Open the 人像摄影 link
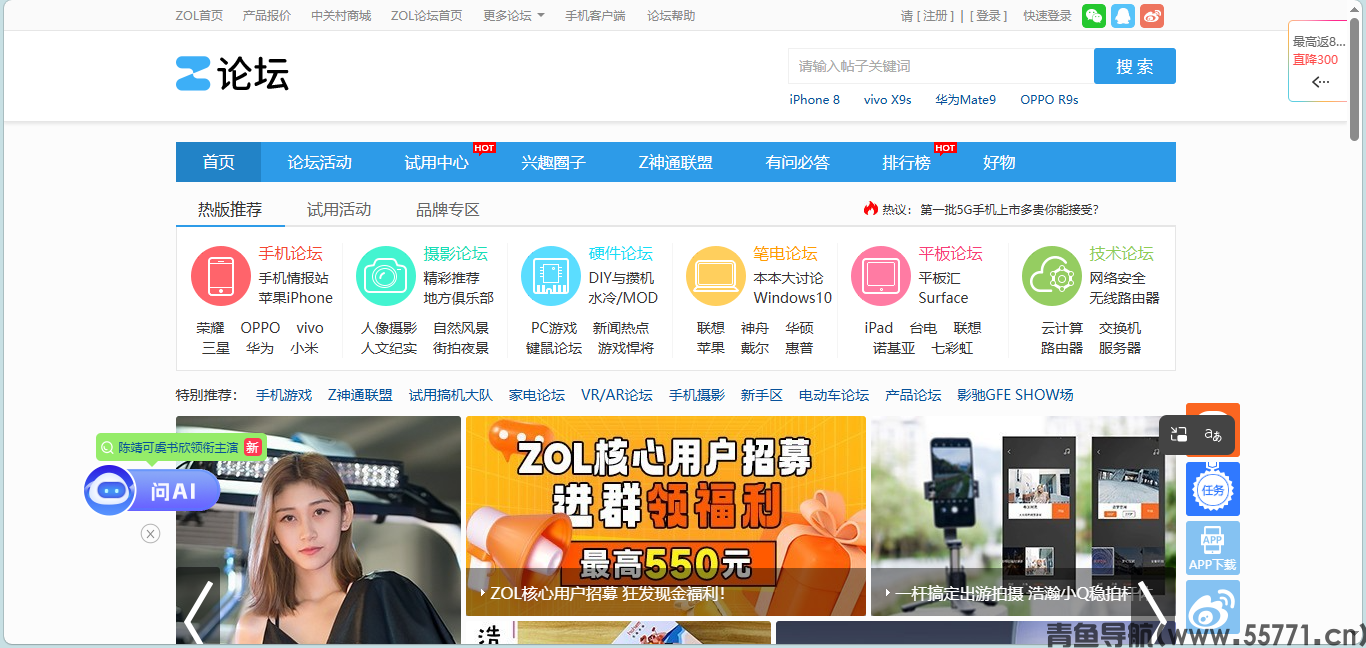Screen dimensions: 1366x648 (x=389, y=328)
